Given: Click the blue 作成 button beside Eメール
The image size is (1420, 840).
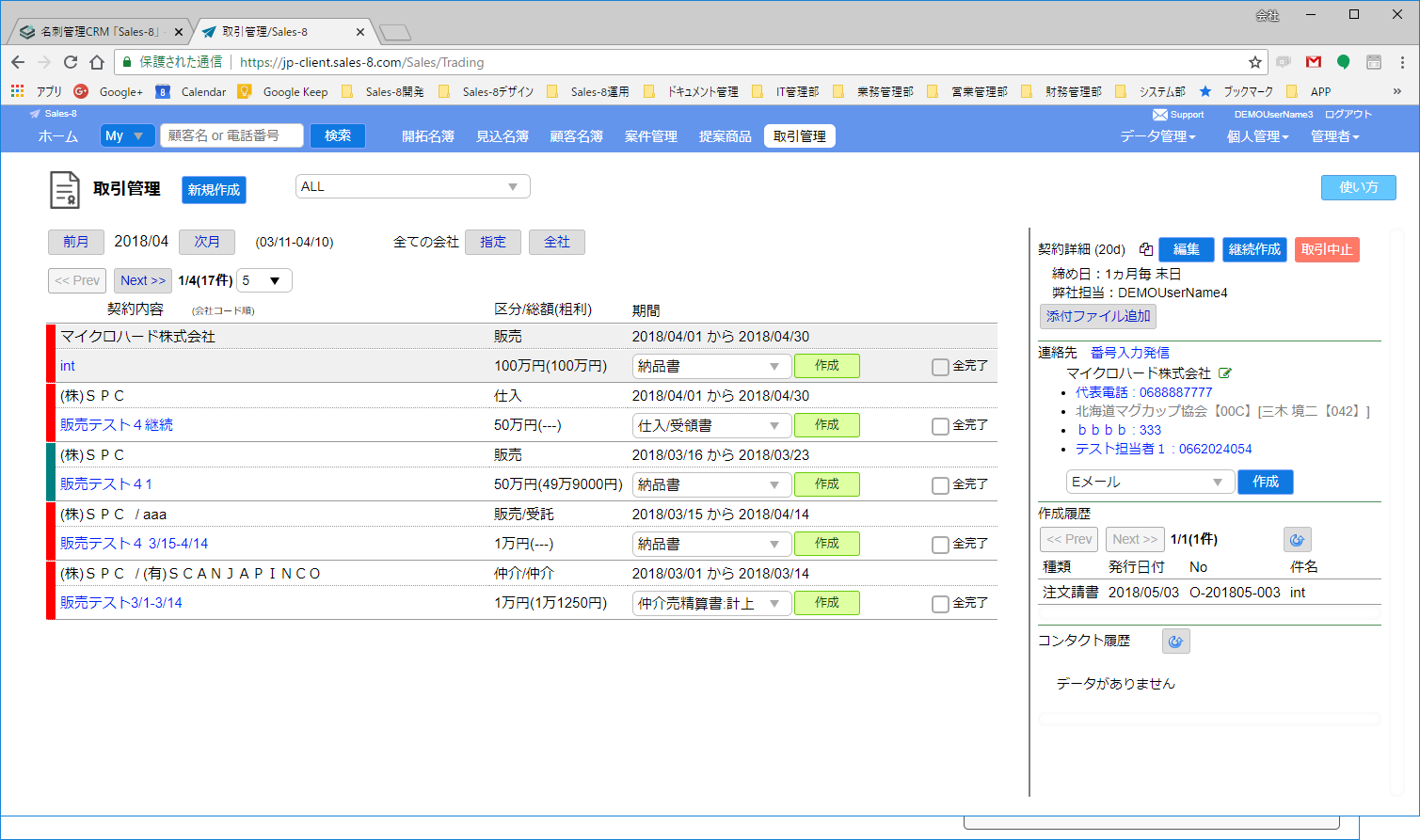Looking at the screenshot, I should coord(1266,482).
